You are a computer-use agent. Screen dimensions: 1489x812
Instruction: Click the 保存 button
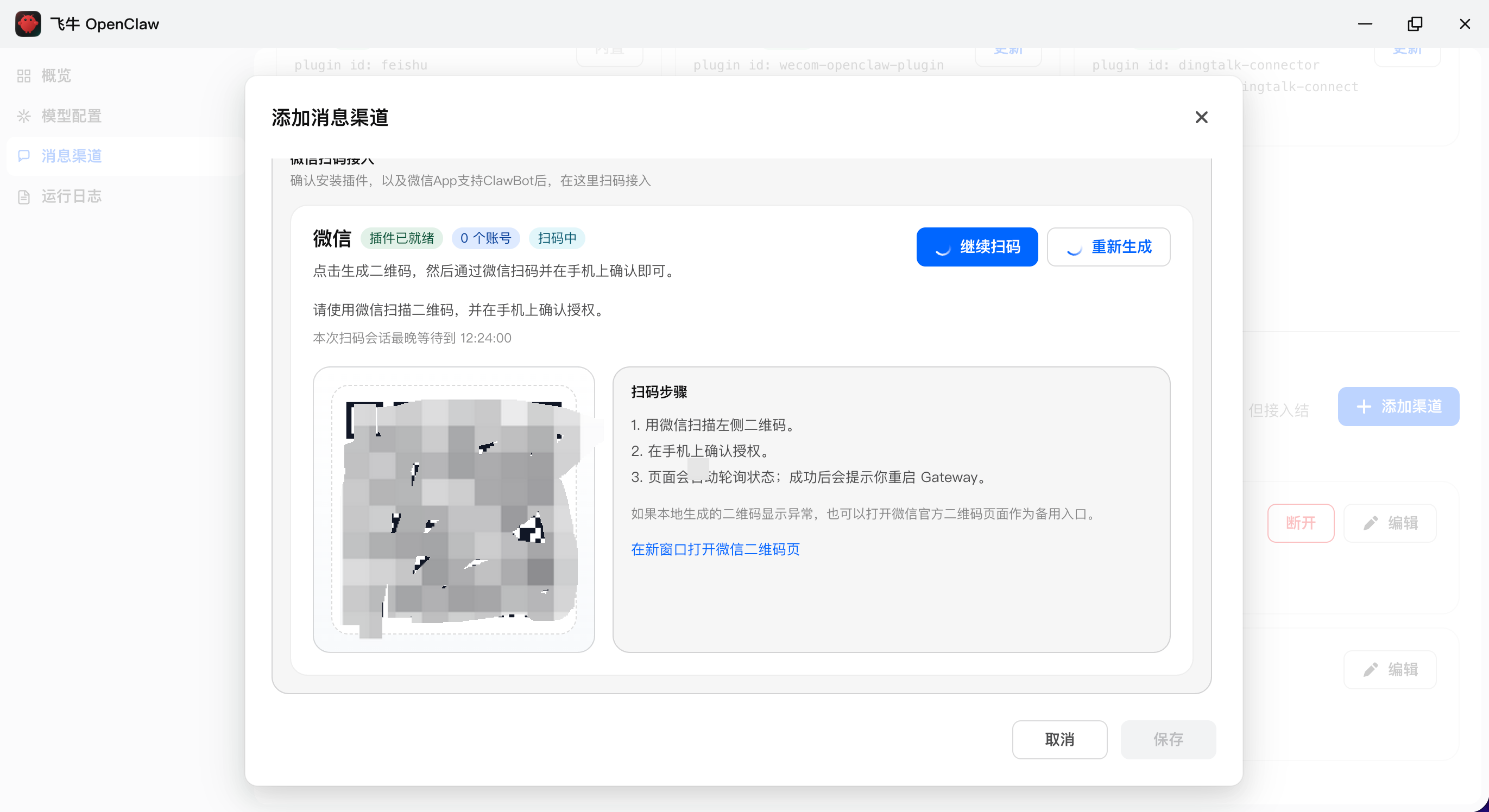(x=1168, y=739)
